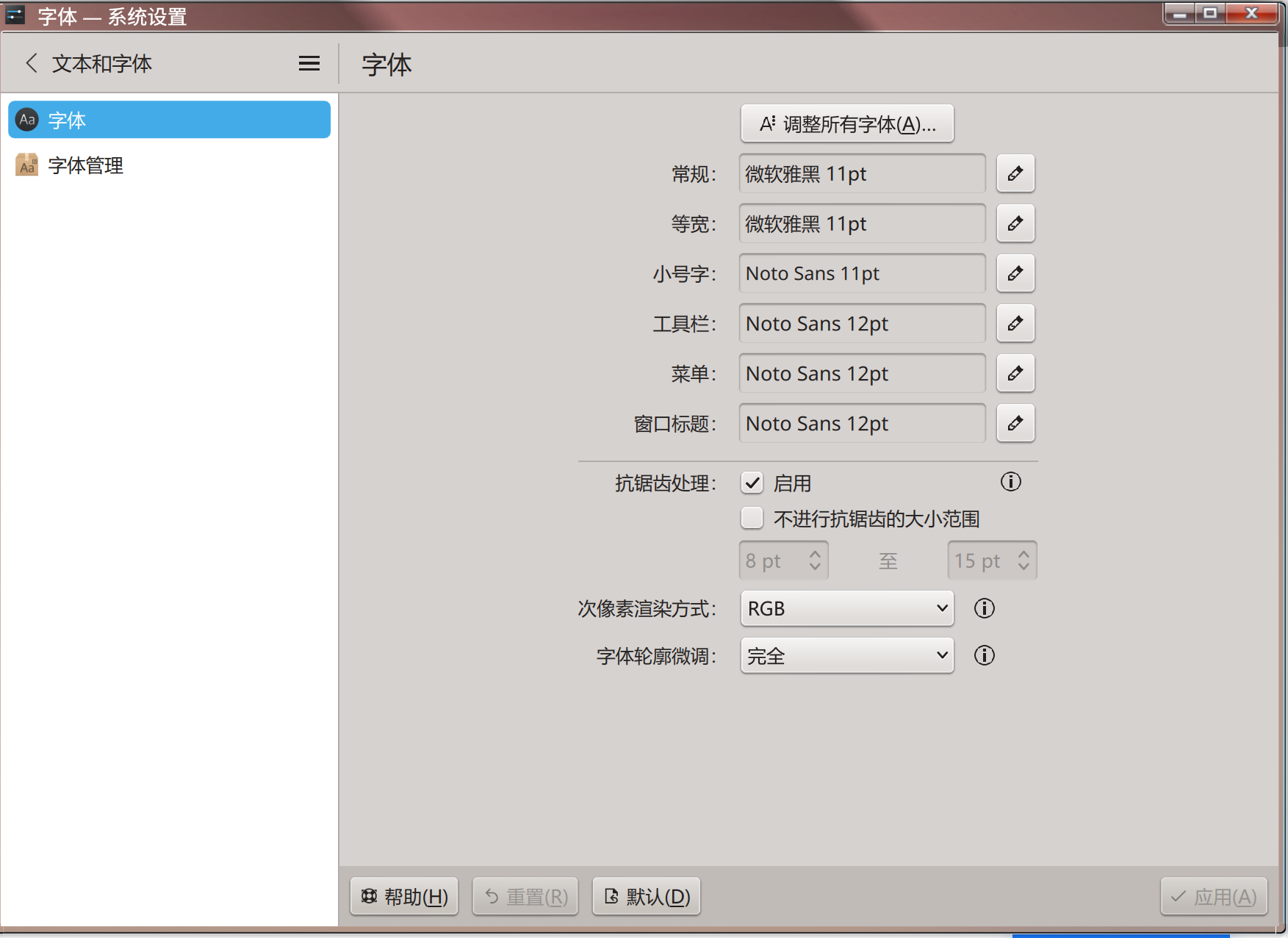
Task: Click the 菜单 field Noto Sans 12pt
Action: click(x=863, y=373)
